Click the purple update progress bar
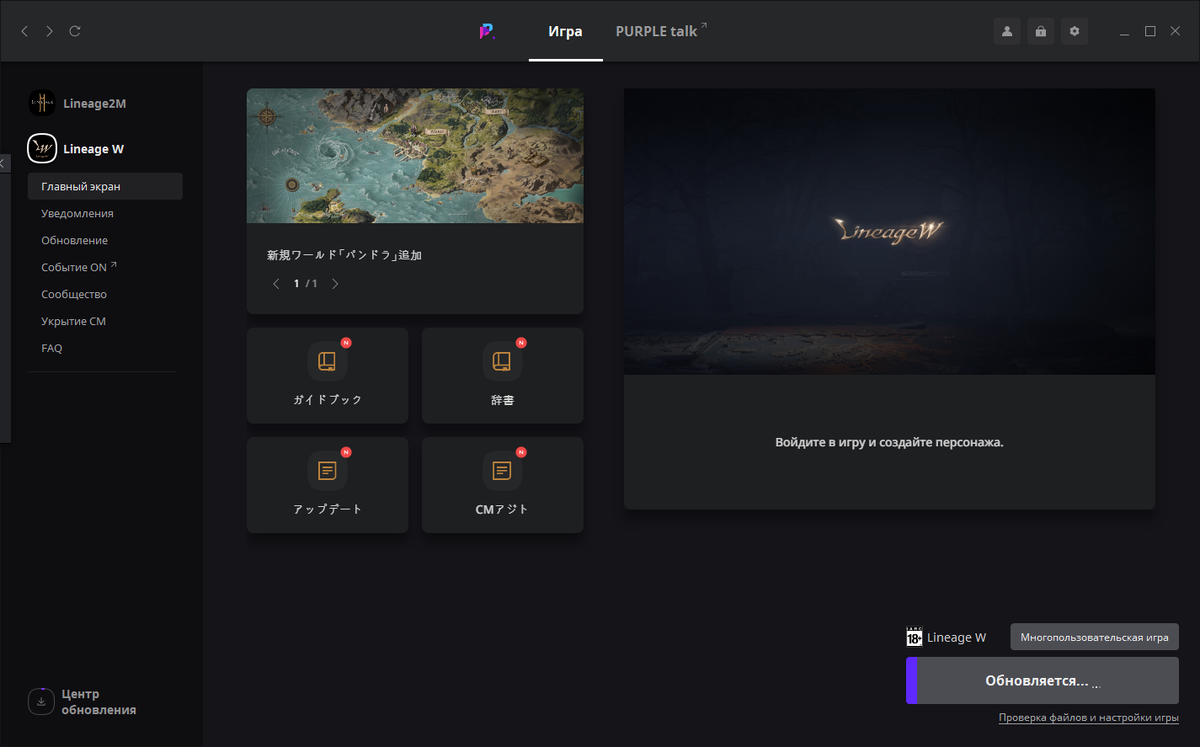Screen dimensions: 1200x747 [x=911, y=680]
